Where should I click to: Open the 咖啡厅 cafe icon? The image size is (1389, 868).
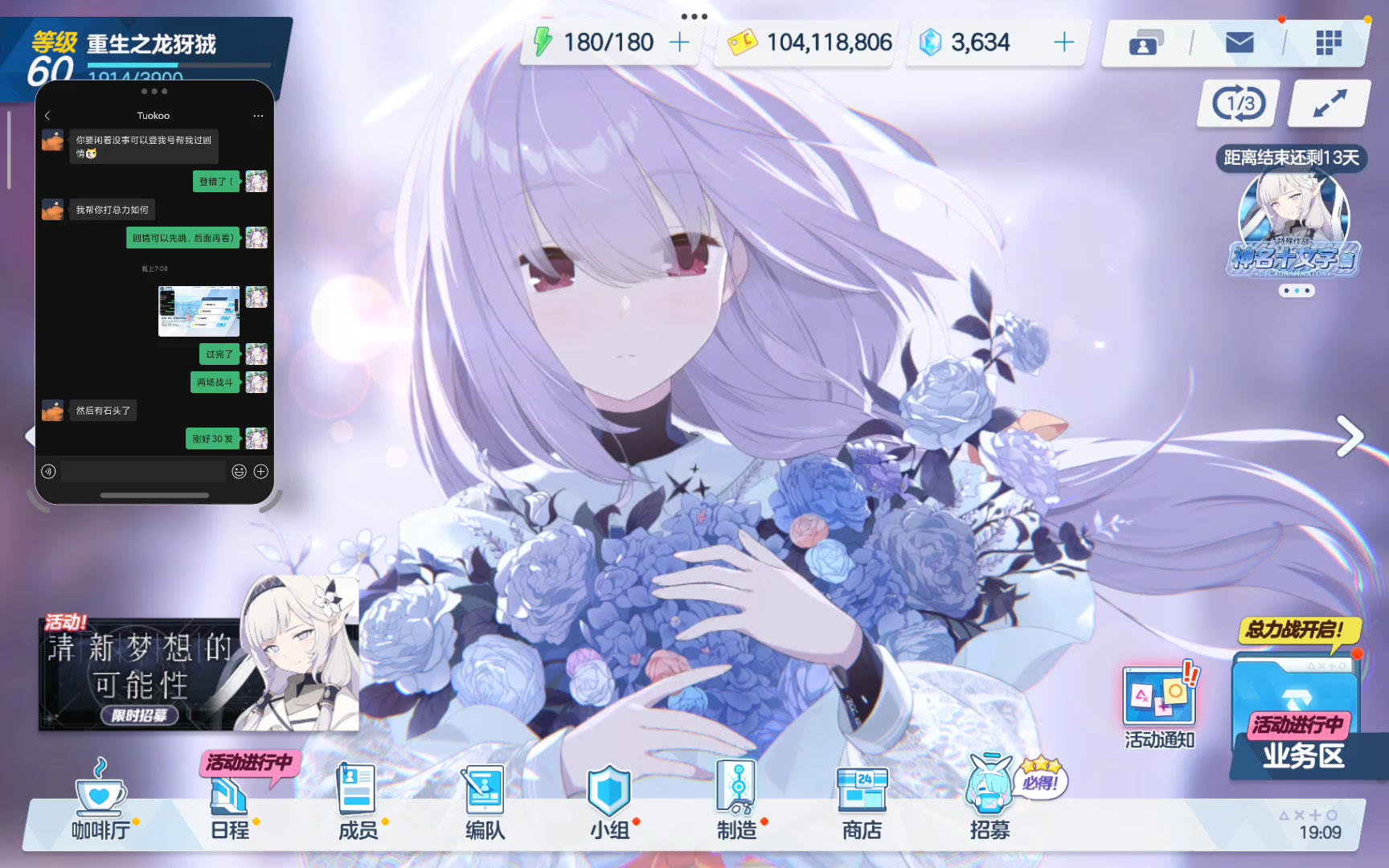click(100, 800)
